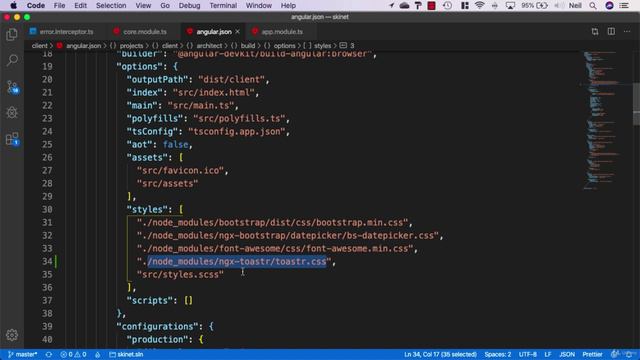Click the Wi-Fi icon in menu bar
This screenshot has height=360, width=640.
[480, 5]
